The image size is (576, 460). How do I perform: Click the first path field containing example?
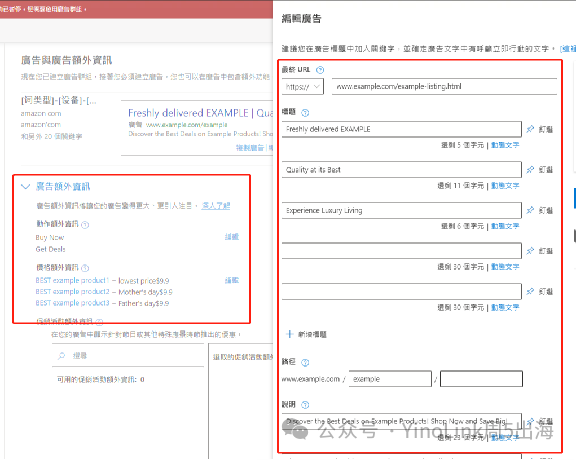tap(390, 379)
